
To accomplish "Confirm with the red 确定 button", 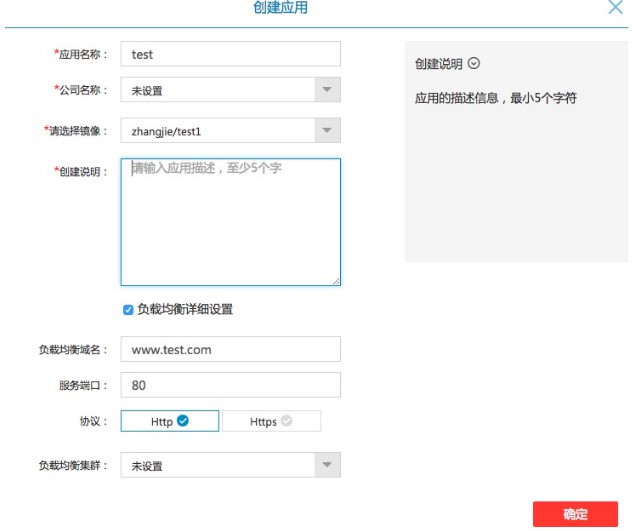I will [x=575, y=514].
